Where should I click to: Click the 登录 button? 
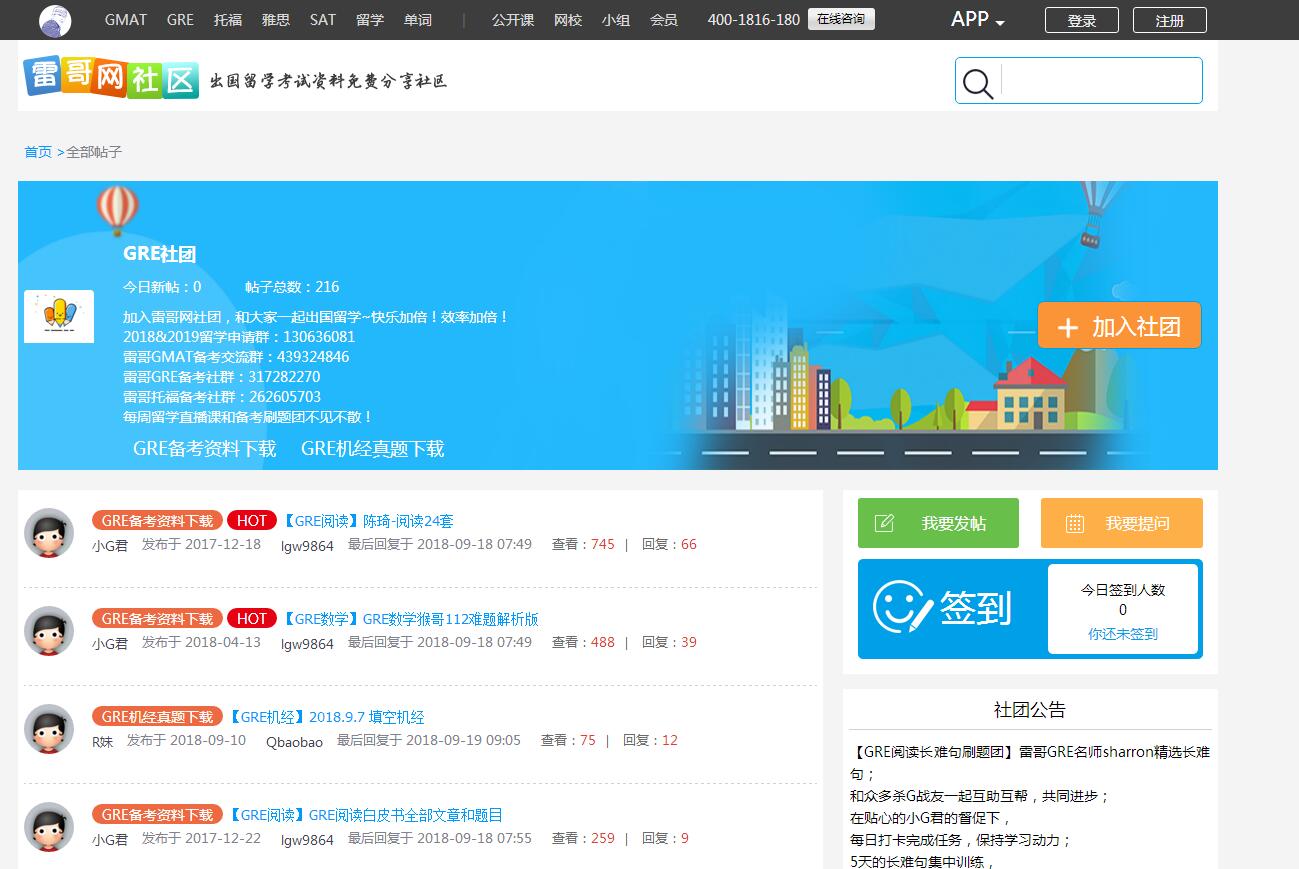click(1081, 19)
